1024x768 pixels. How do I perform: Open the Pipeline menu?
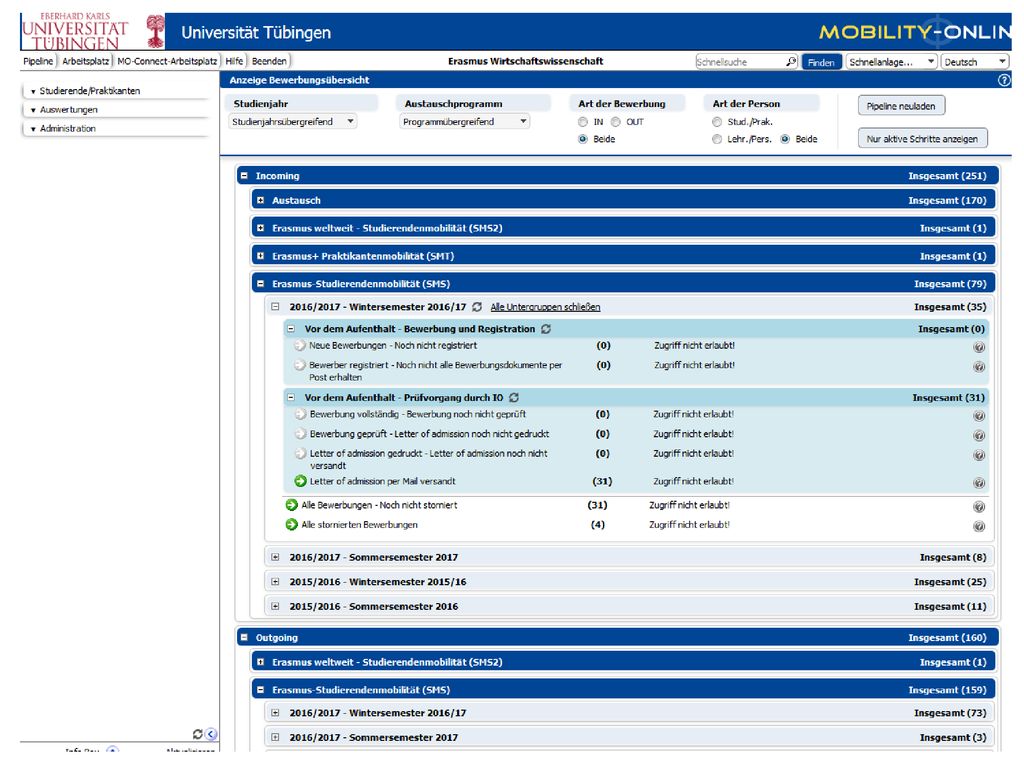tap(38, 61)
